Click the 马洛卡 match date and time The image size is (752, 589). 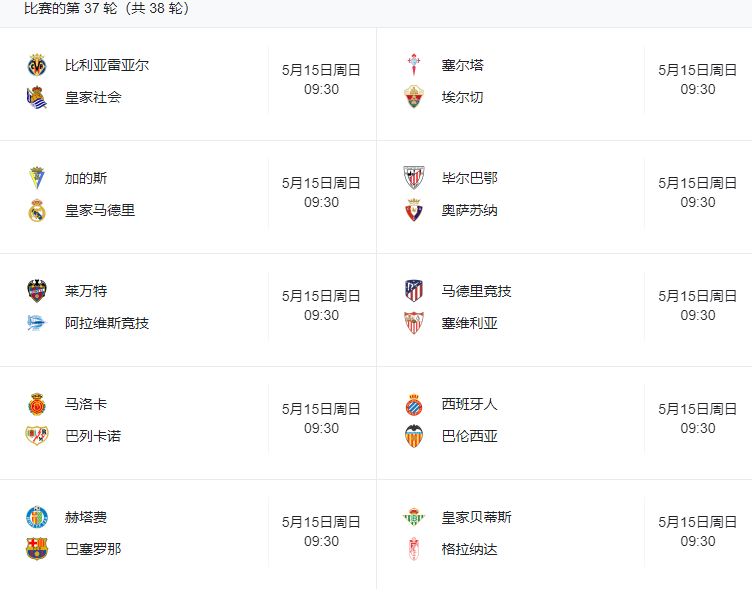pos(321,418)
